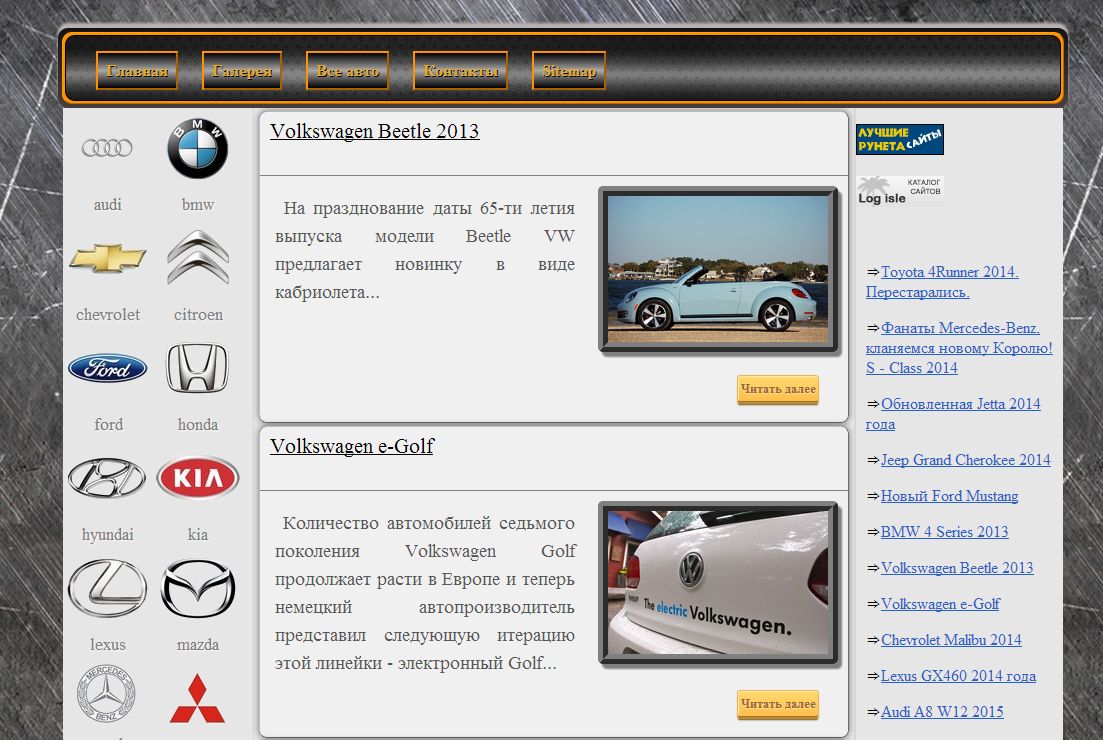Image resolution: width=1103 pixels, height=740 pixels.
Task: Open the lexus text label link
Action: point(108,644)
